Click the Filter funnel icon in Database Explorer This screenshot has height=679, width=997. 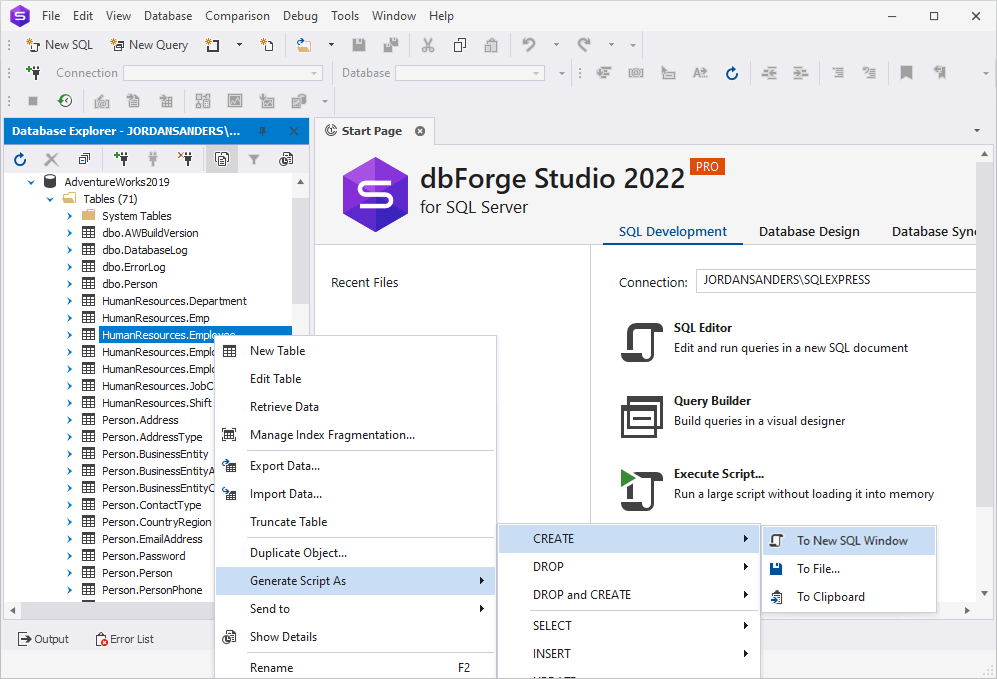click(254, 159)
